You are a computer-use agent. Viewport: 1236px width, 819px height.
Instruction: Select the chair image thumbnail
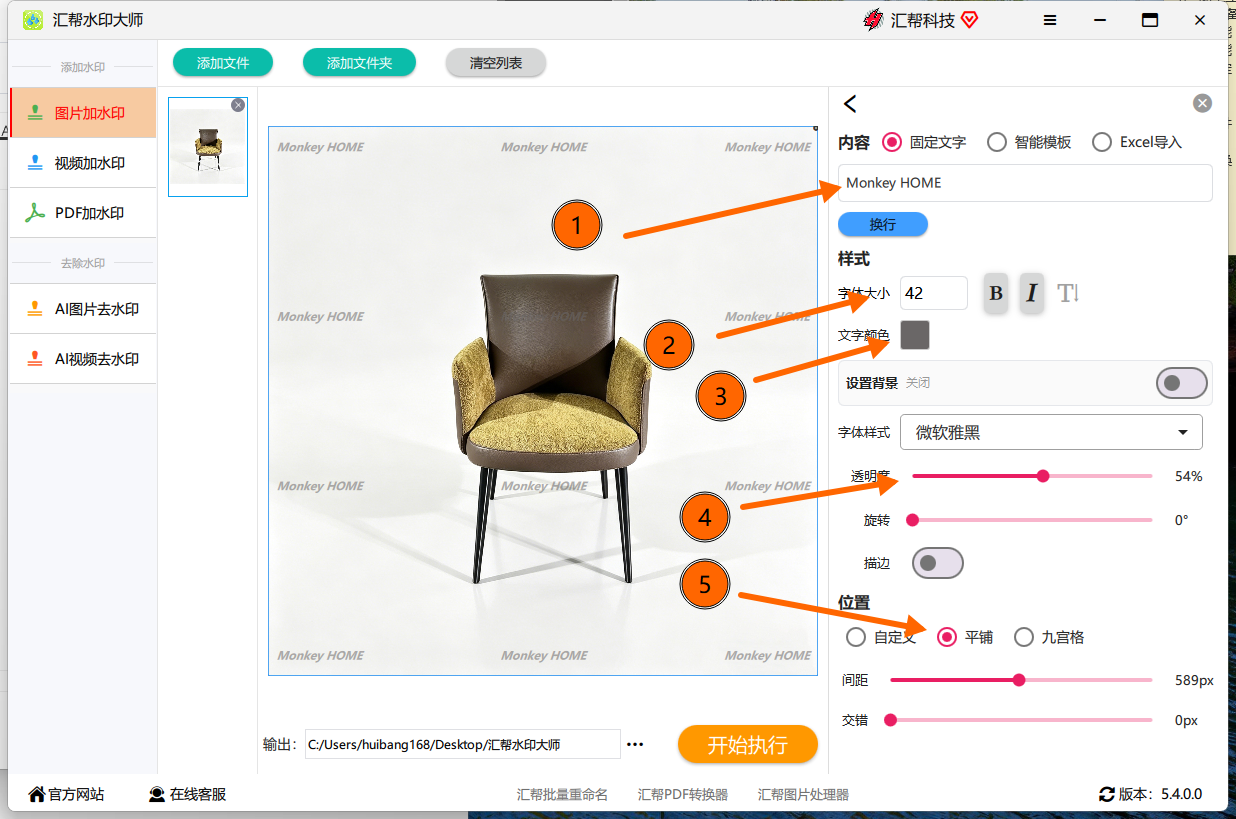tap(208, 147)
